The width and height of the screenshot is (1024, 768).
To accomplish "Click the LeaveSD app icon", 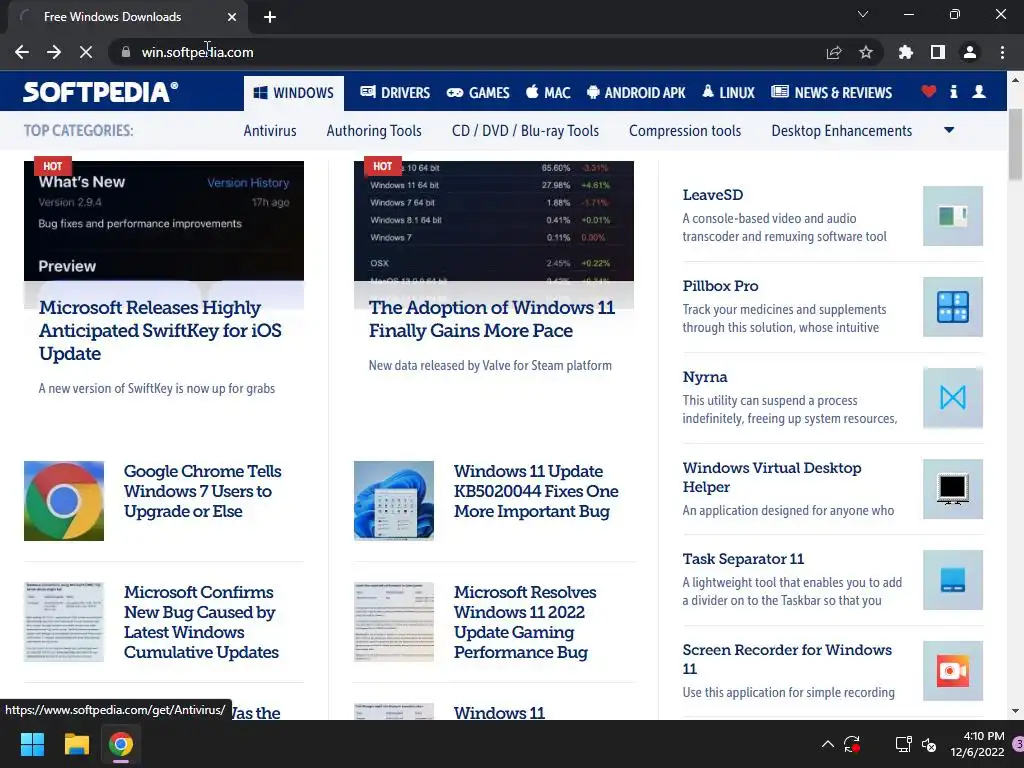I will click(x=953, y=216).
